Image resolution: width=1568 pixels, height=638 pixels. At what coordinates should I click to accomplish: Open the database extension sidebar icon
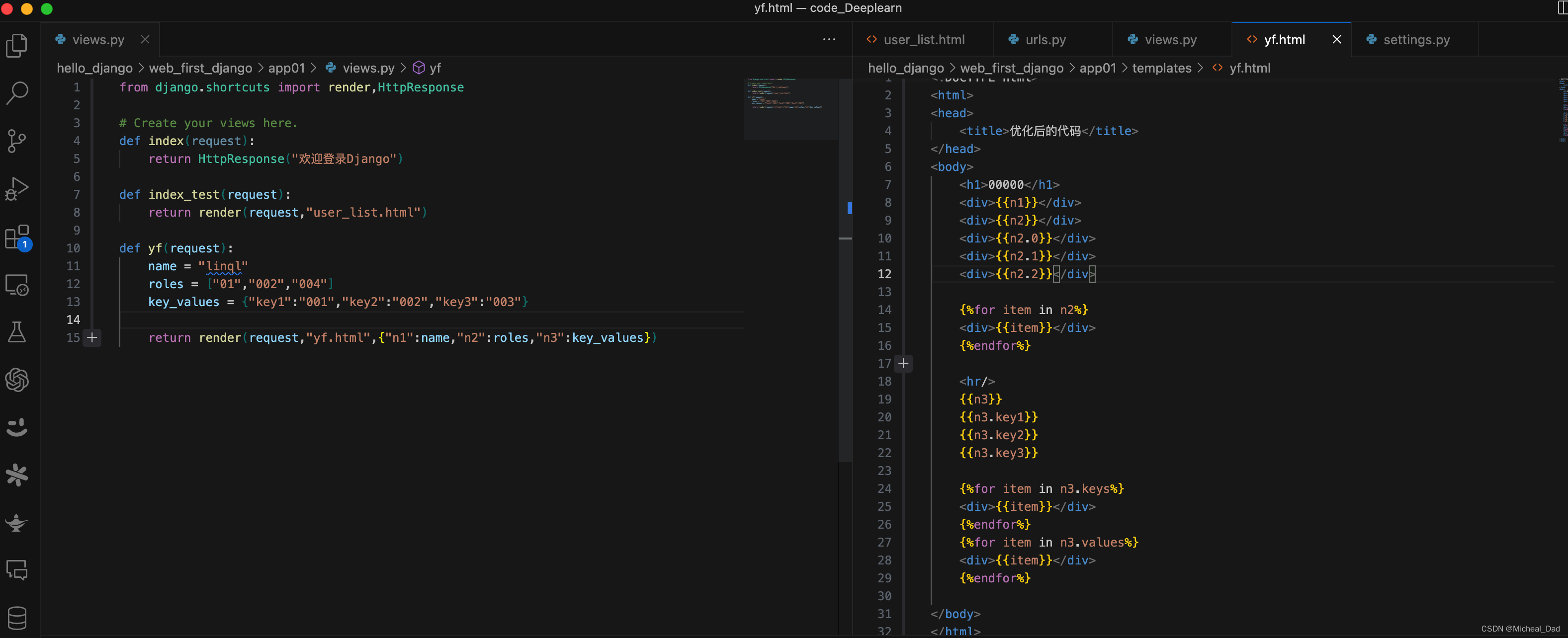16,618
